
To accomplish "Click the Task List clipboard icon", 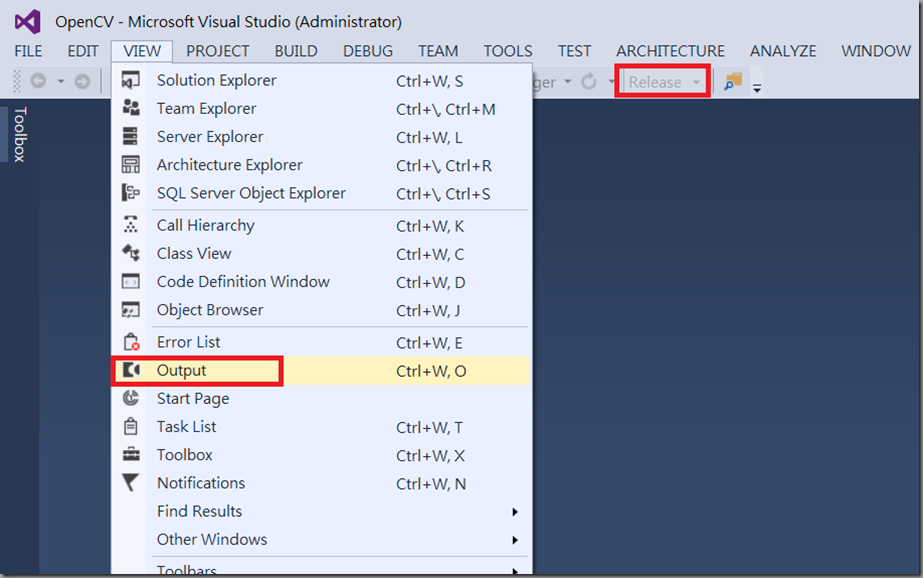I will 131,426.
